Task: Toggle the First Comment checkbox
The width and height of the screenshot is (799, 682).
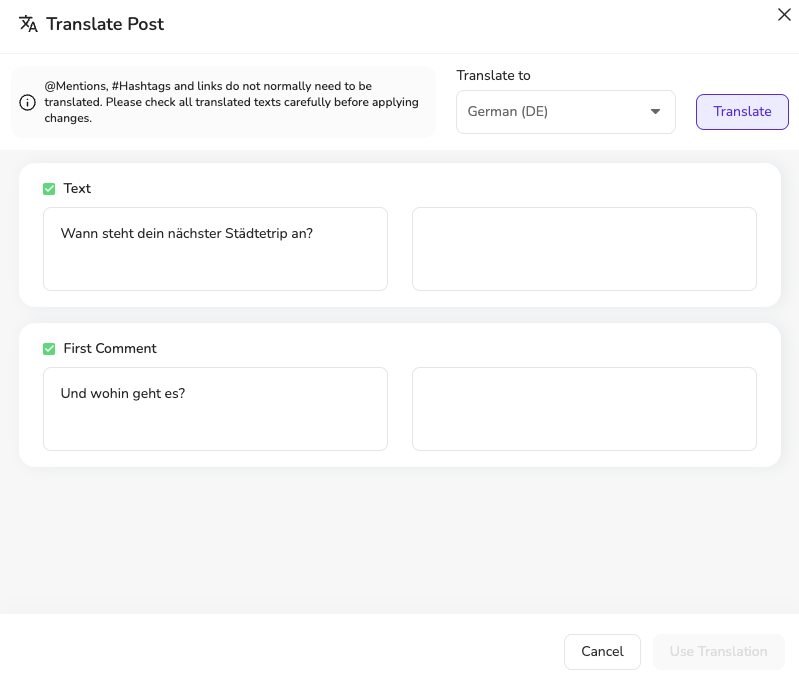Action: [49, 349]
